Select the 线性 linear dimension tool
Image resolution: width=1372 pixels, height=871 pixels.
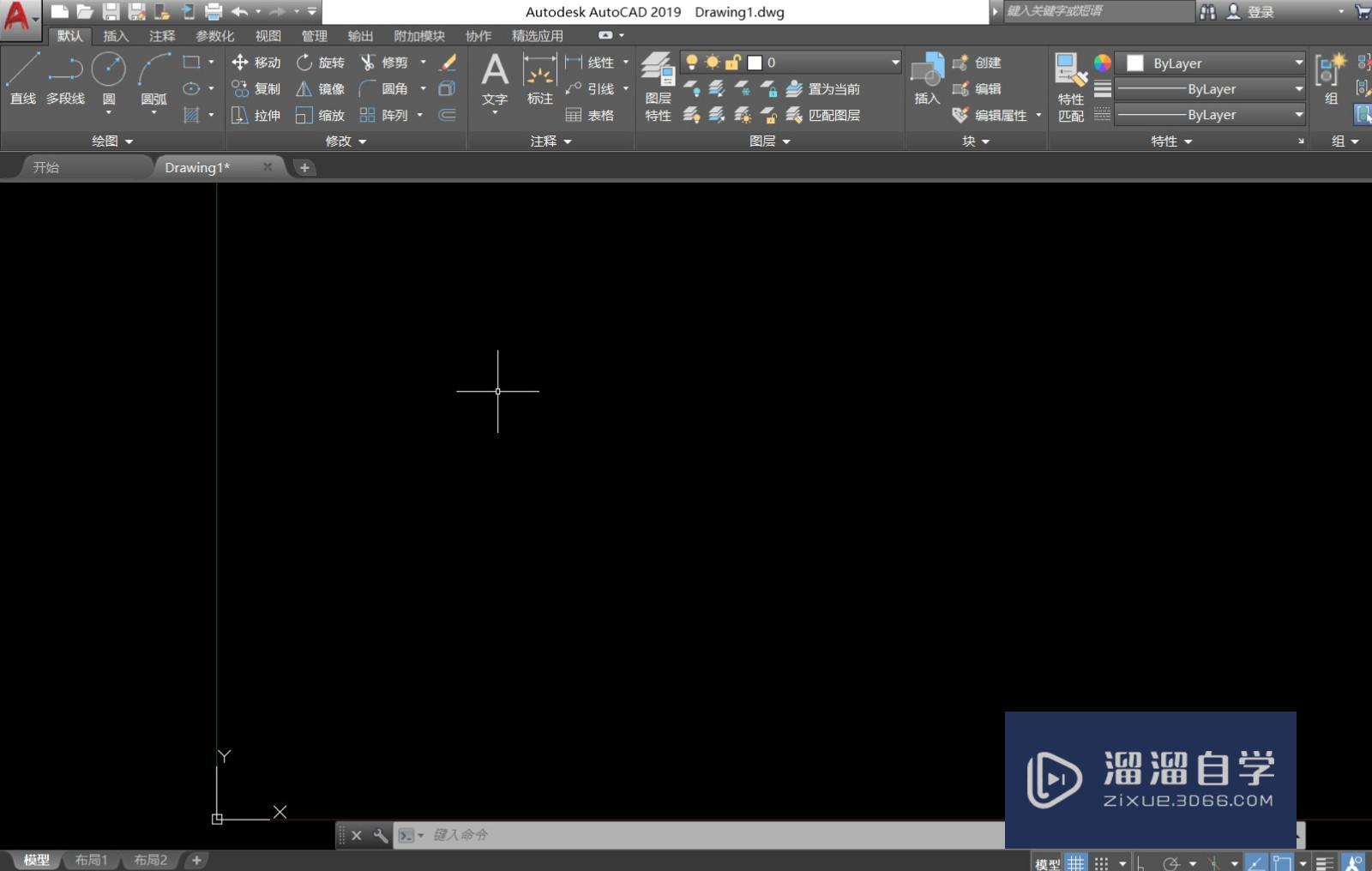590,62
